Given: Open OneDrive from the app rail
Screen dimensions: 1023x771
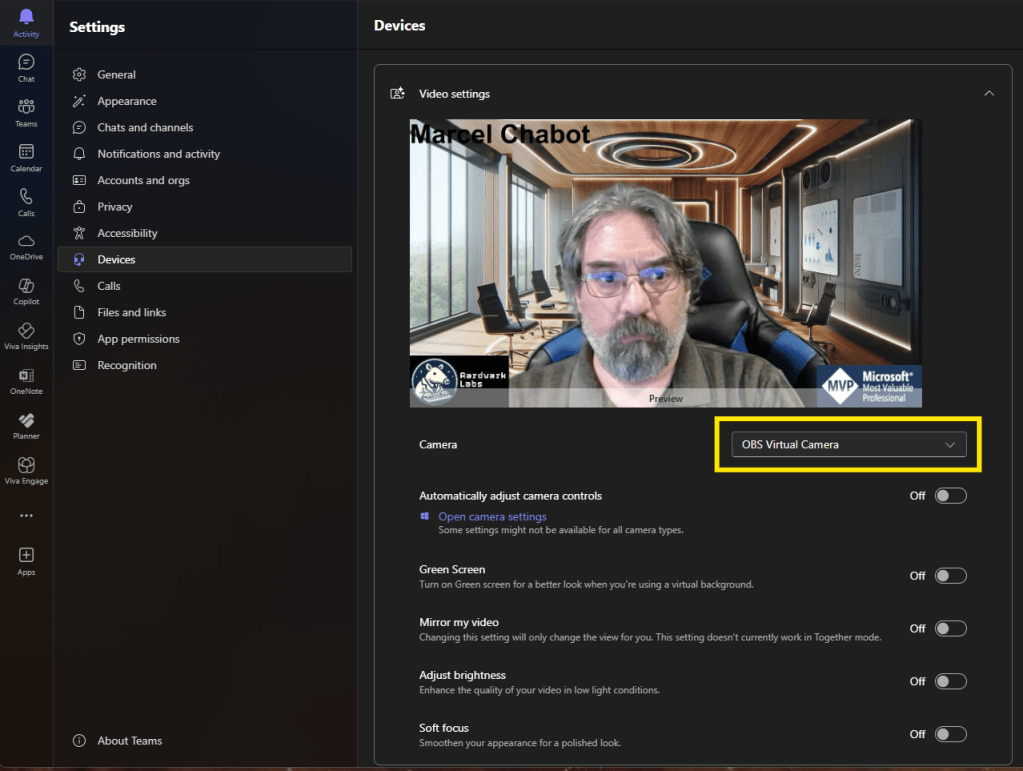Looking at the screenshot, I should [x=26, y=242].
